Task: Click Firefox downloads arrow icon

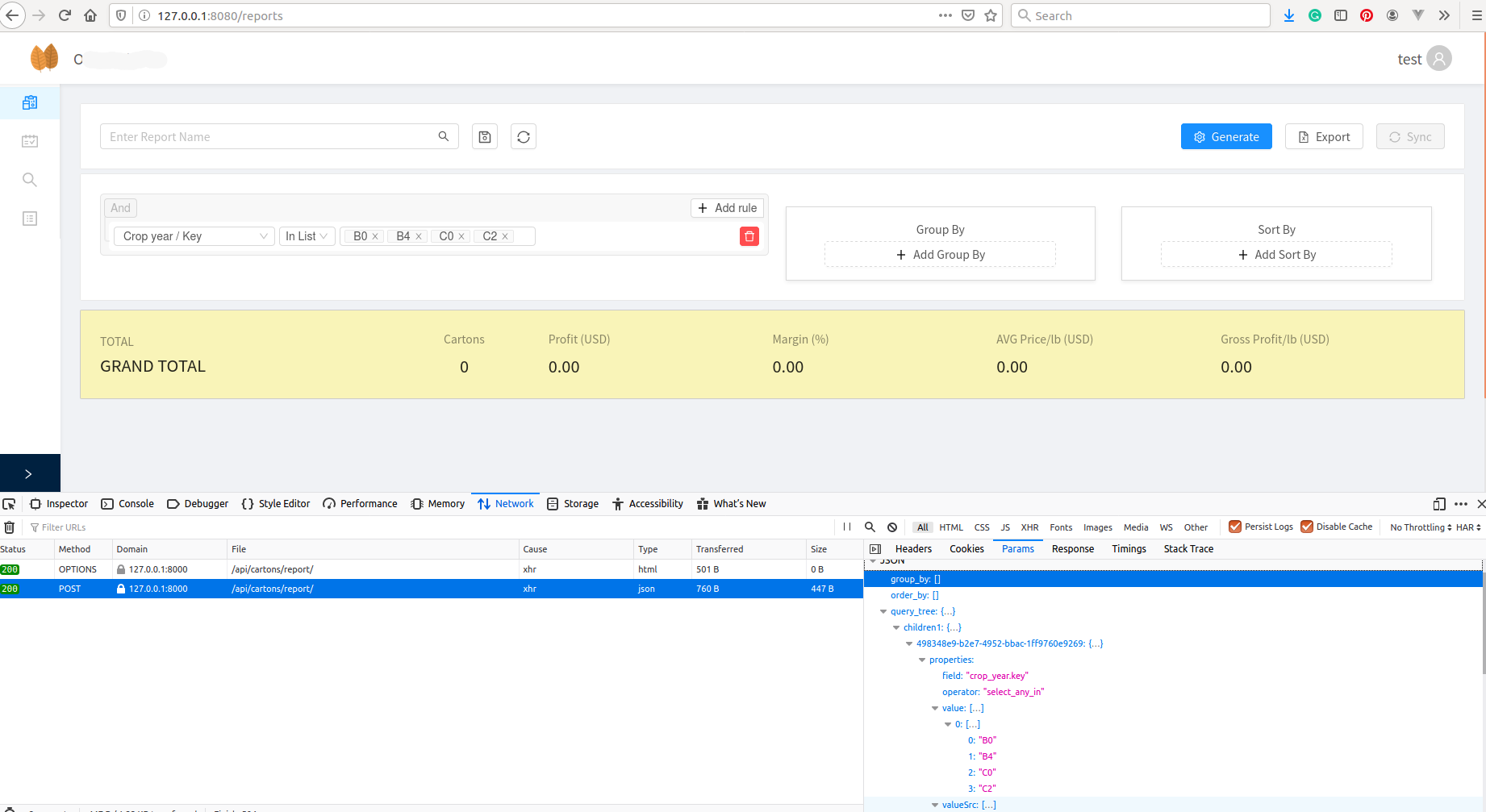Action: tap(1288, 16)
